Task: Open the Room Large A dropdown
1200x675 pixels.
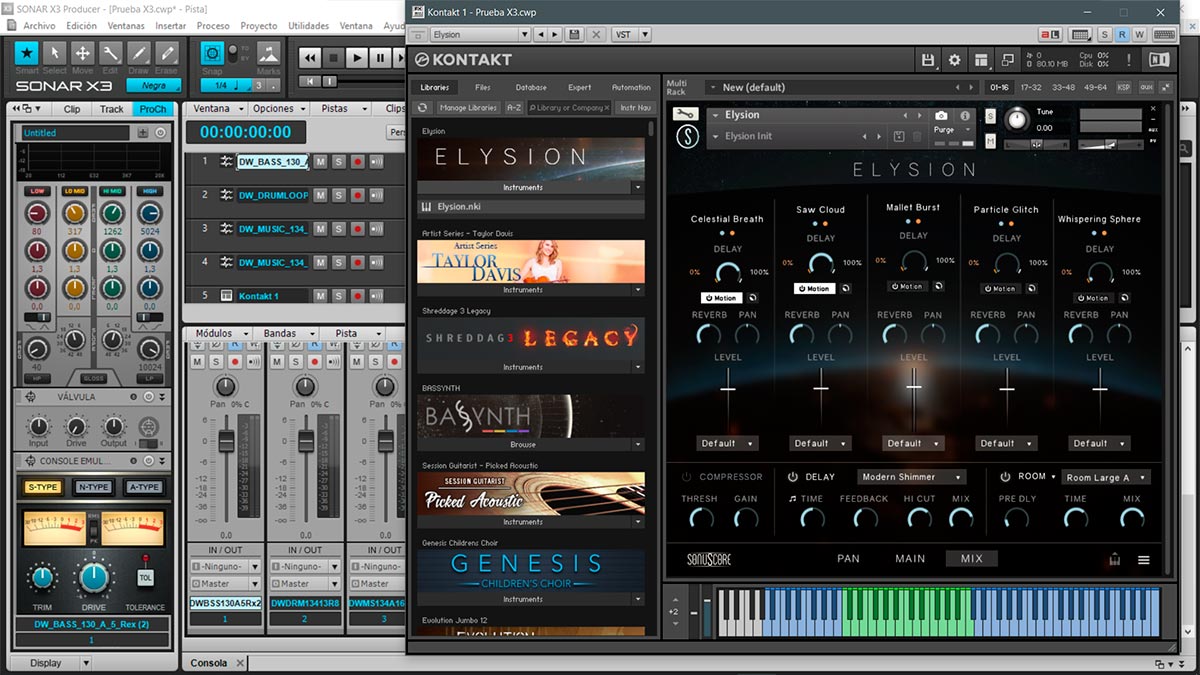Action: [x=1105, y=477]
